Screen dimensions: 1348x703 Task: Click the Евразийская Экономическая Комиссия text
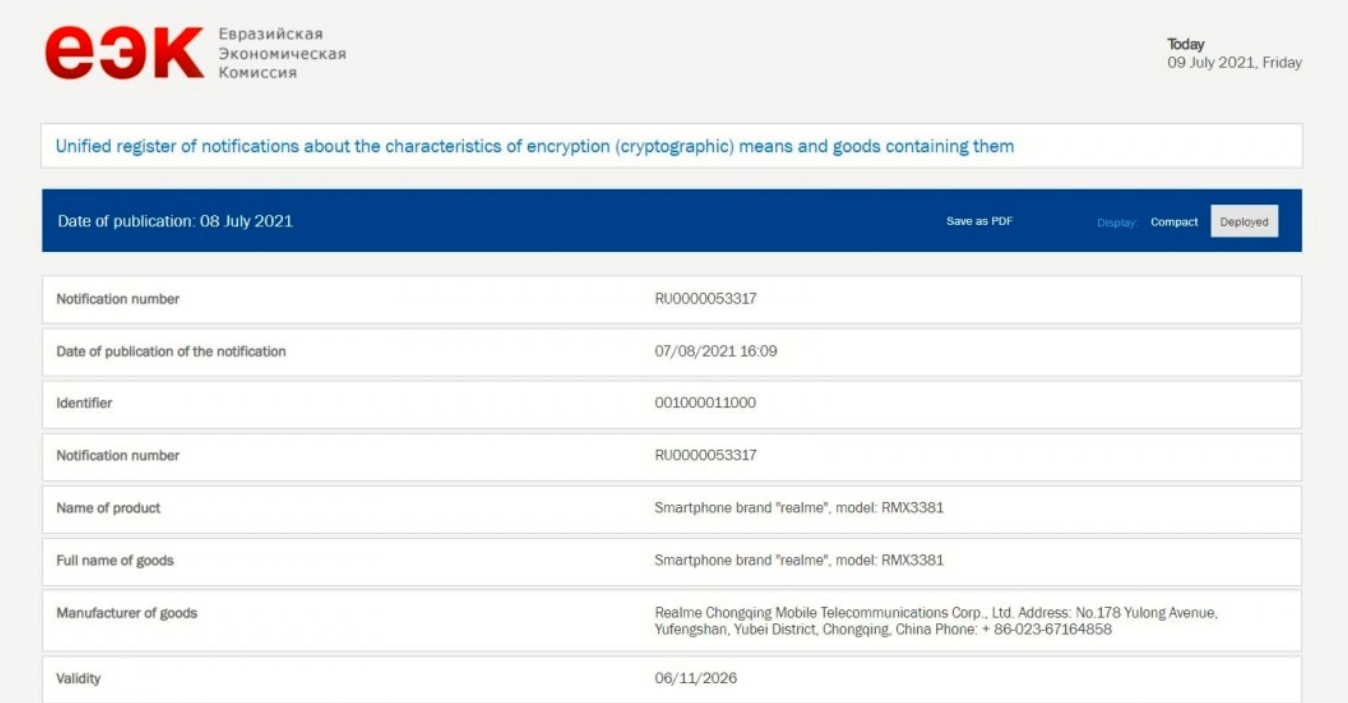point(282,54)
